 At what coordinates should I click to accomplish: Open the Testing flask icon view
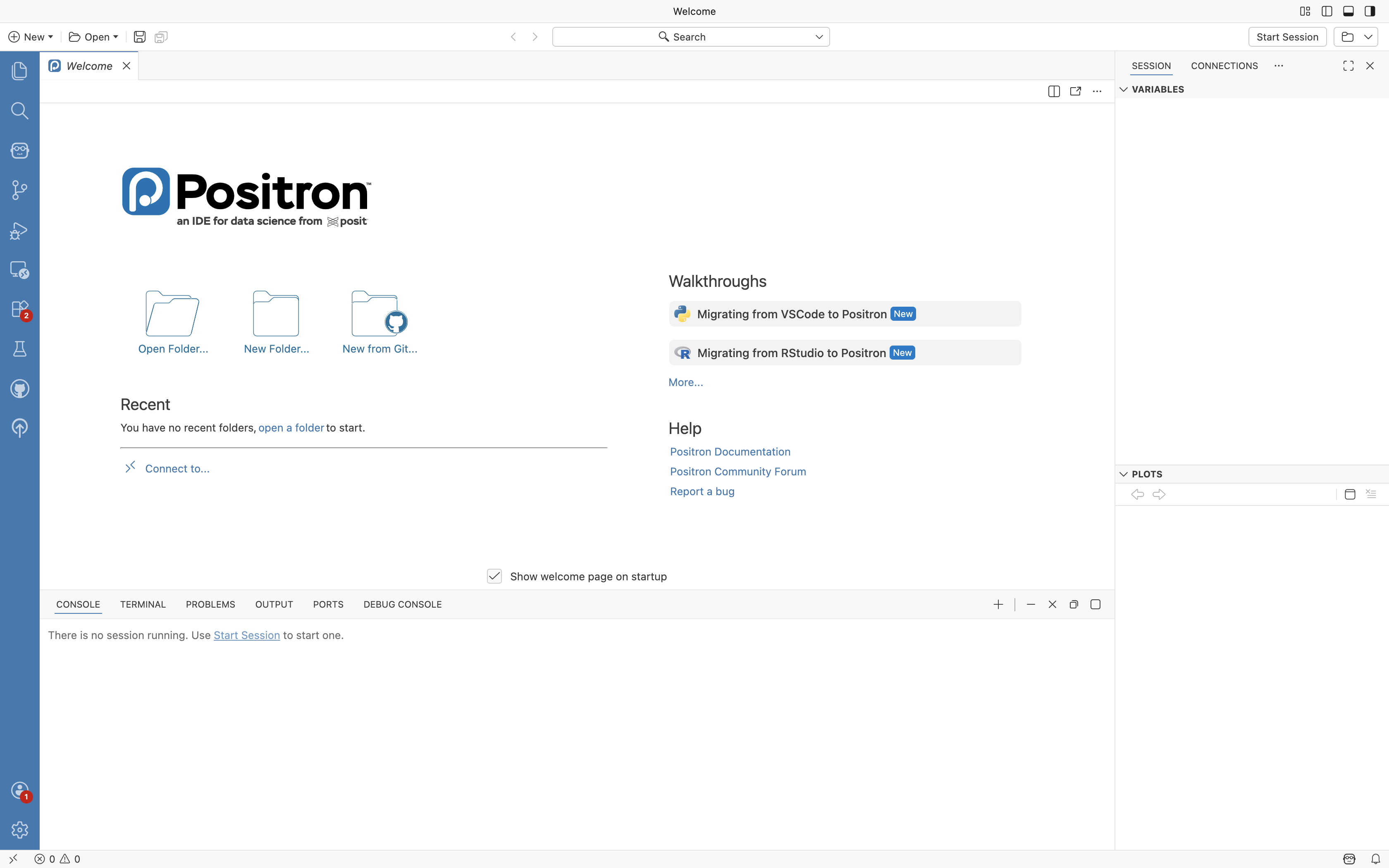coord(19,349)
